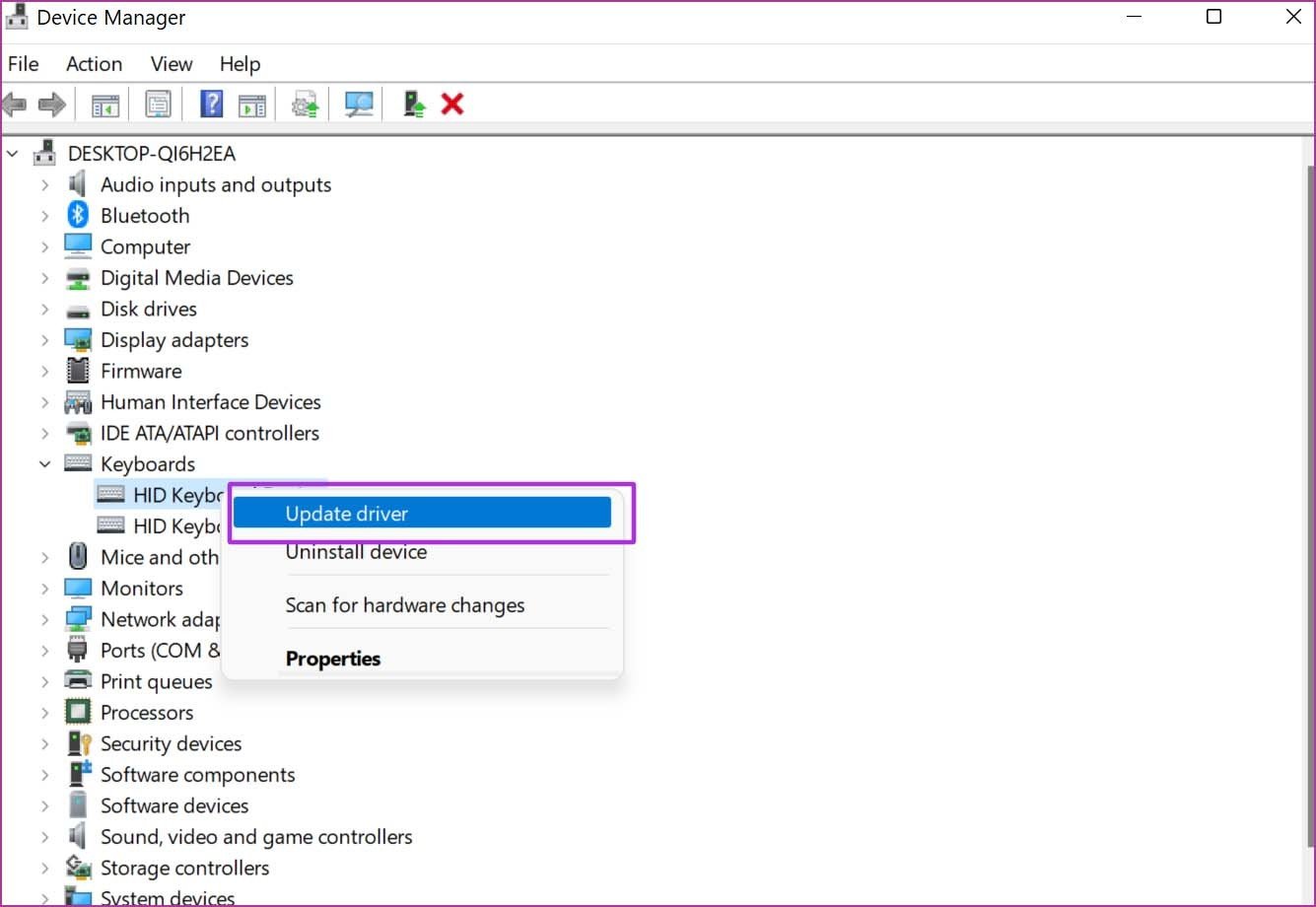Click the Forward arrow toolbar button
Screen dimensions: 1316x907
(x=51, y=104)
